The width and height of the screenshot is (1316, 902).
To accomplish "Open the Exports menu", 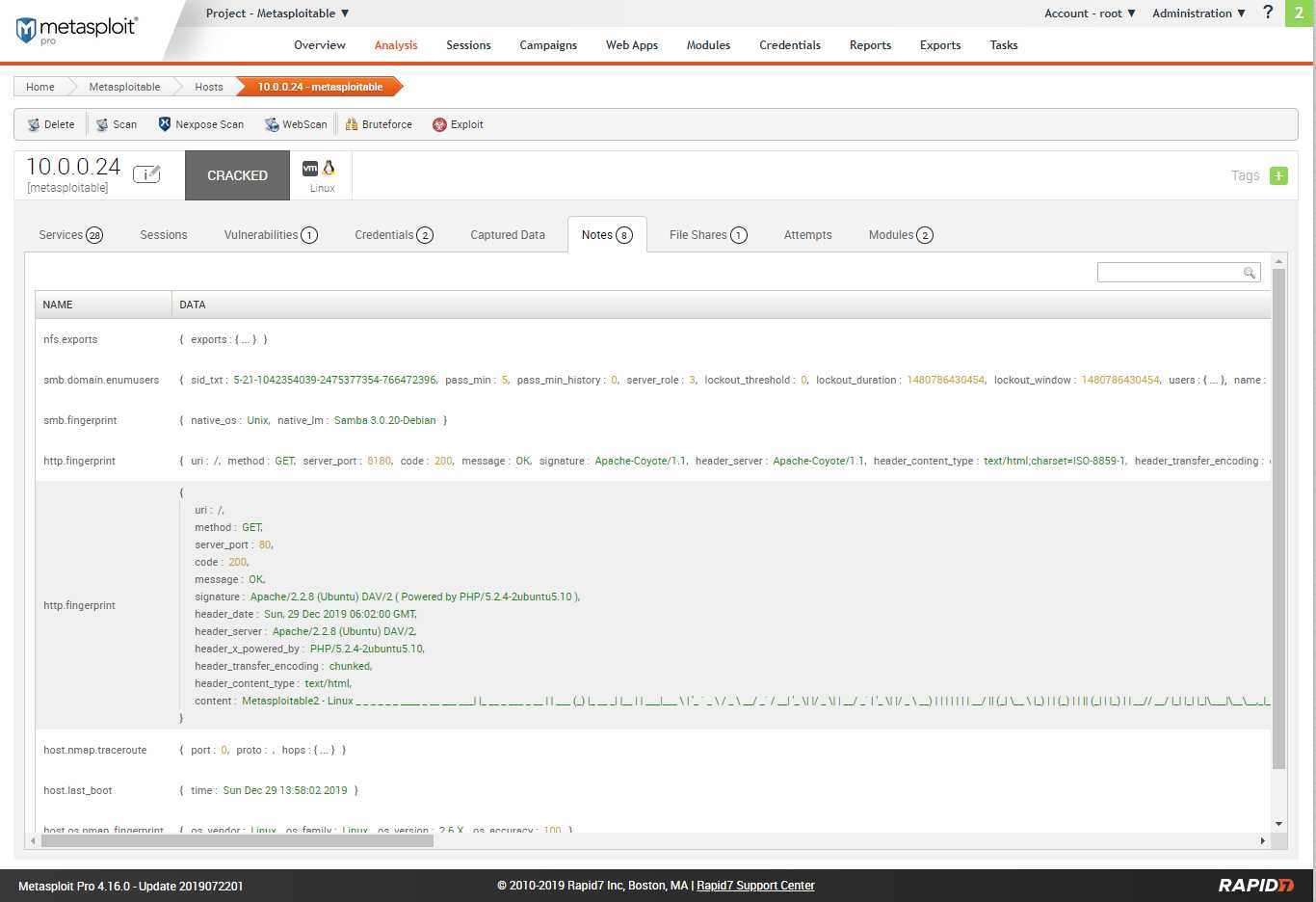I will [x=940, y=45].
